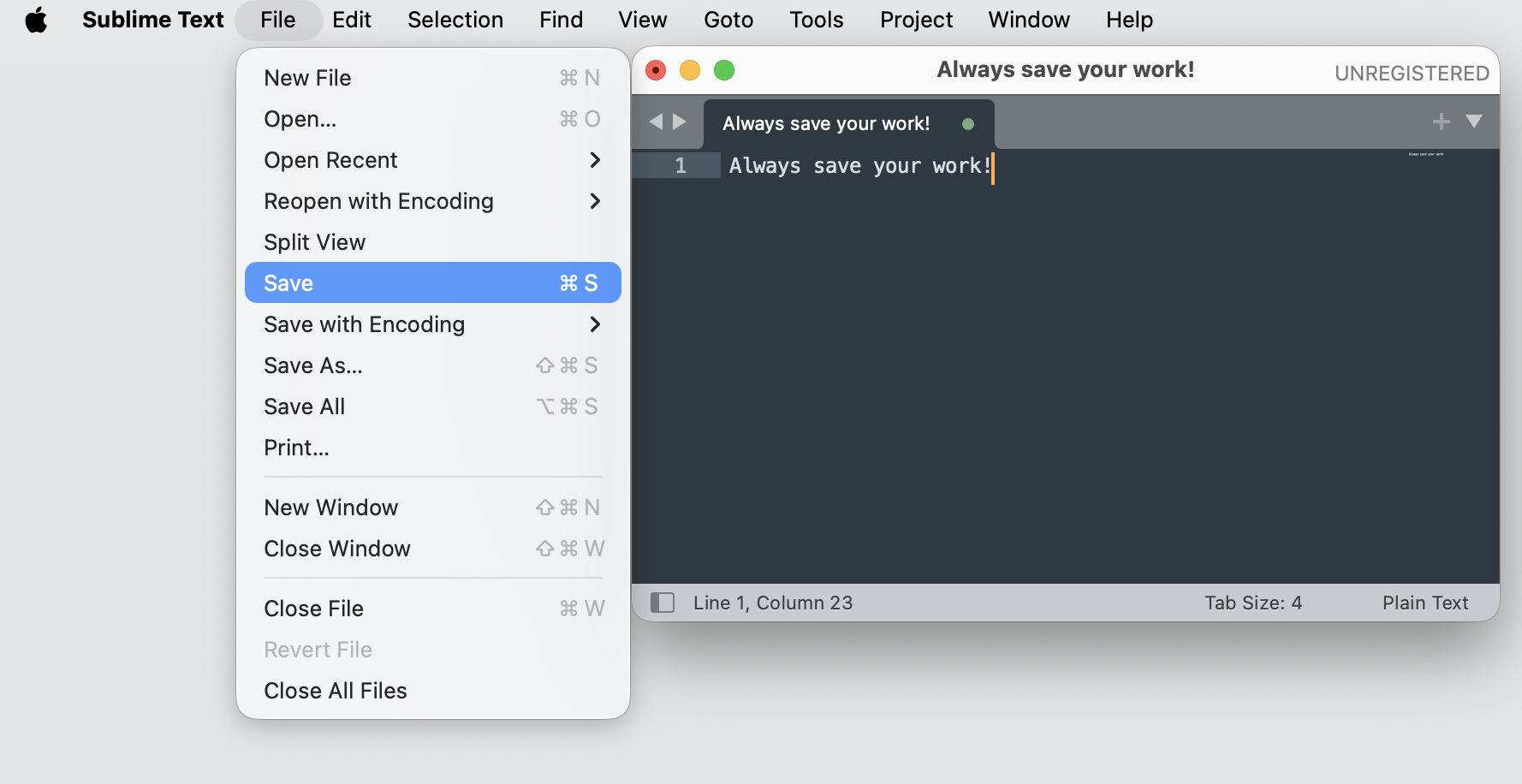Open the Help menu
This screenshot has width=1522, height=784.
[1129, 20]
